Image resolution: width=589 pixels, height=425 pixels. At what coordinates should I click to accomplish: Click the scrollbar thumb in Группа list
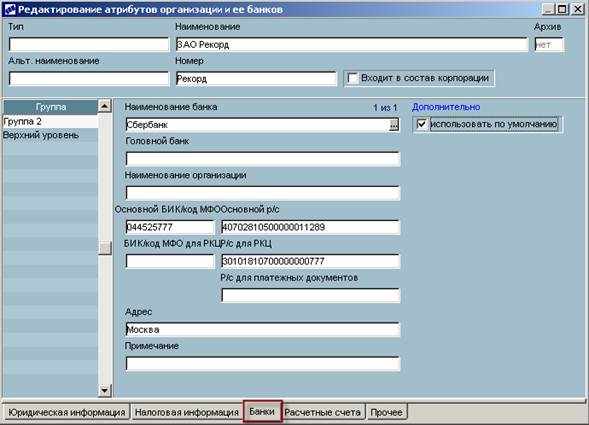coord(104,248)
